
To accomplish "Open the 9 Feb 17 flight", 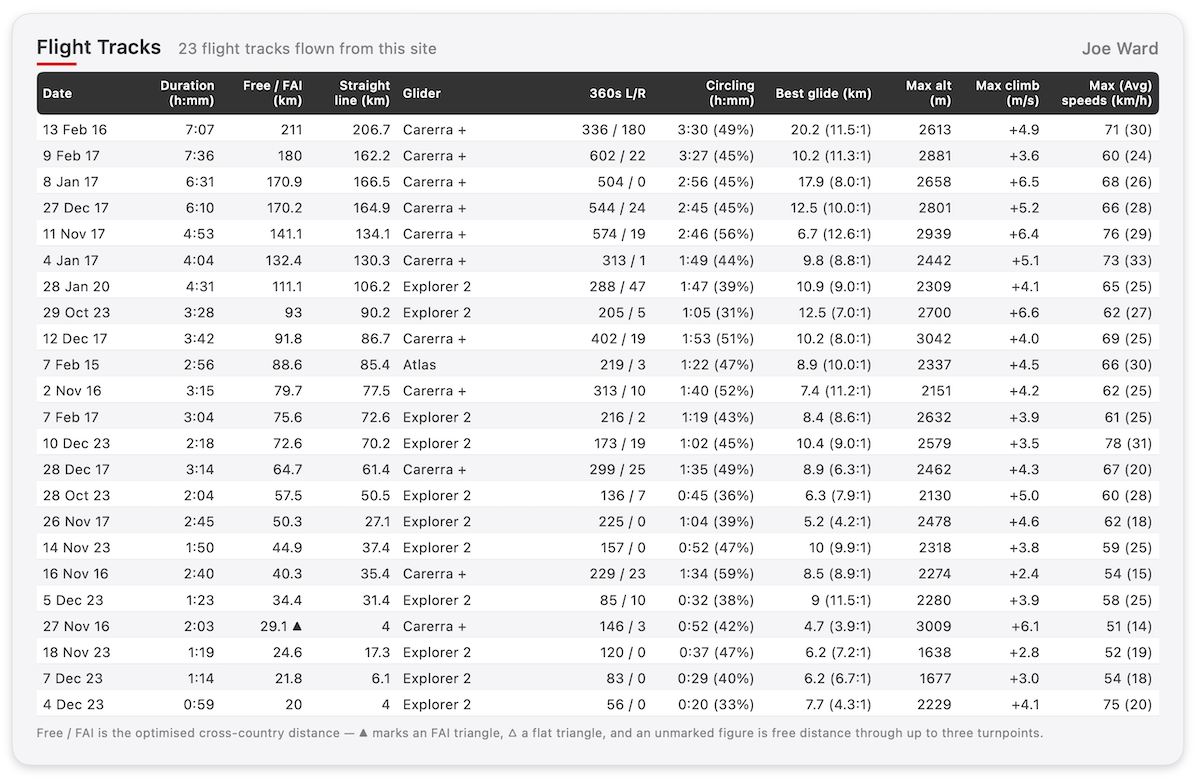I will [598, 155].
